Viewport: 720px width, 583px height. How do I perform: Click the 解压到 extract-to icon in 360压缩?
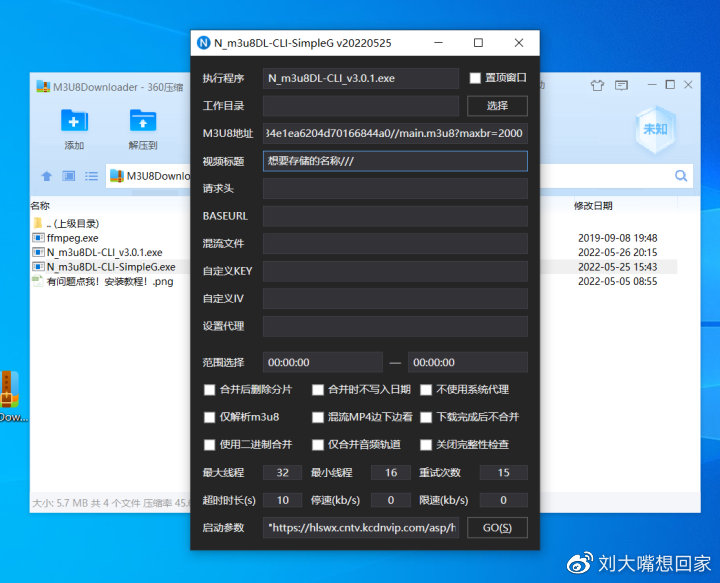click(x=143, y=121)
